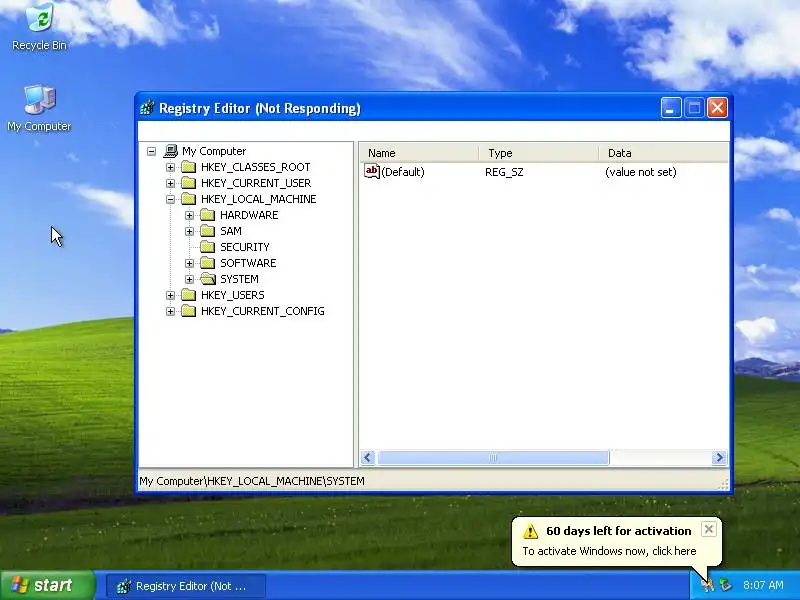Select the HKEY_LOCAL_MACHINE label
This screenshot has height=600, width=800.
click(259, 199)
